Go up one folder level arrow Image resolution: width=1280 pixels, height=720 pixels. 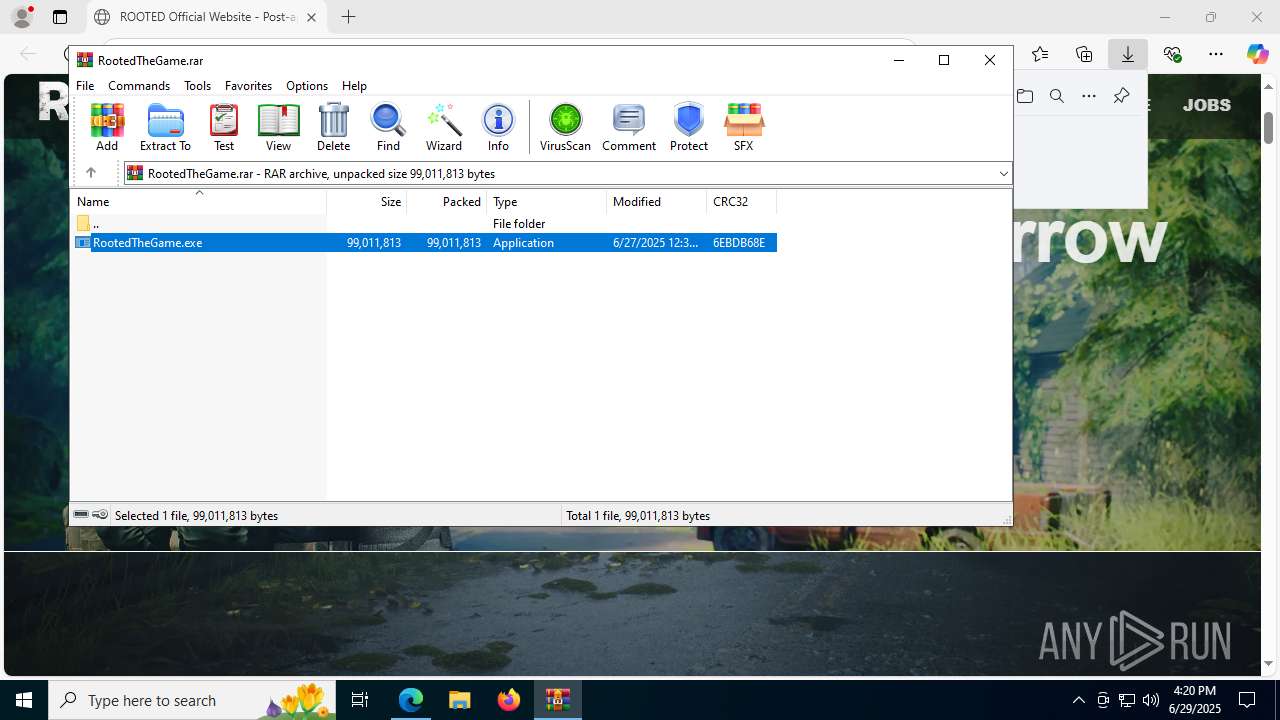point(90,173)
